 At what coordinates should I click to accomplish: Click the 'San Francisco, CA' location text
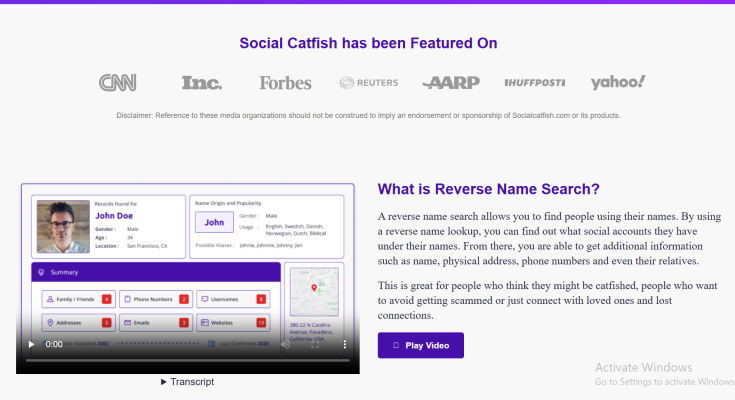(x=147, y=246)
